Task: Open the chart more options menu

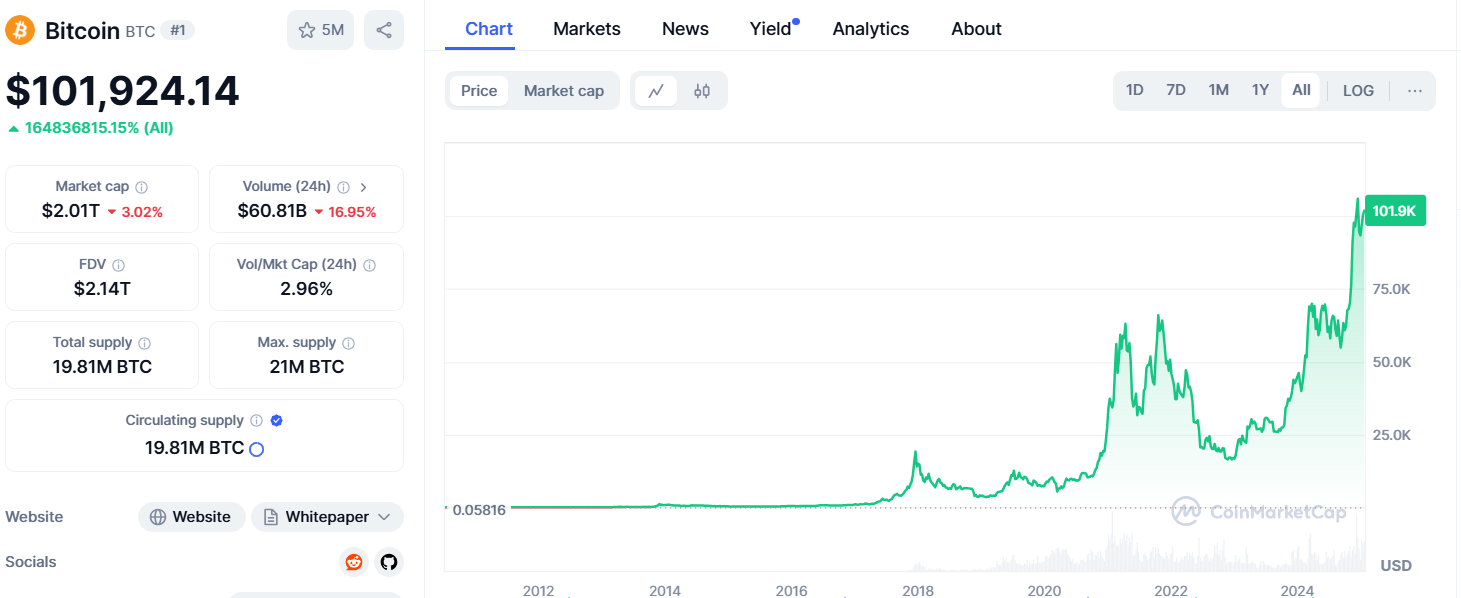Action: coord(1415,90)
